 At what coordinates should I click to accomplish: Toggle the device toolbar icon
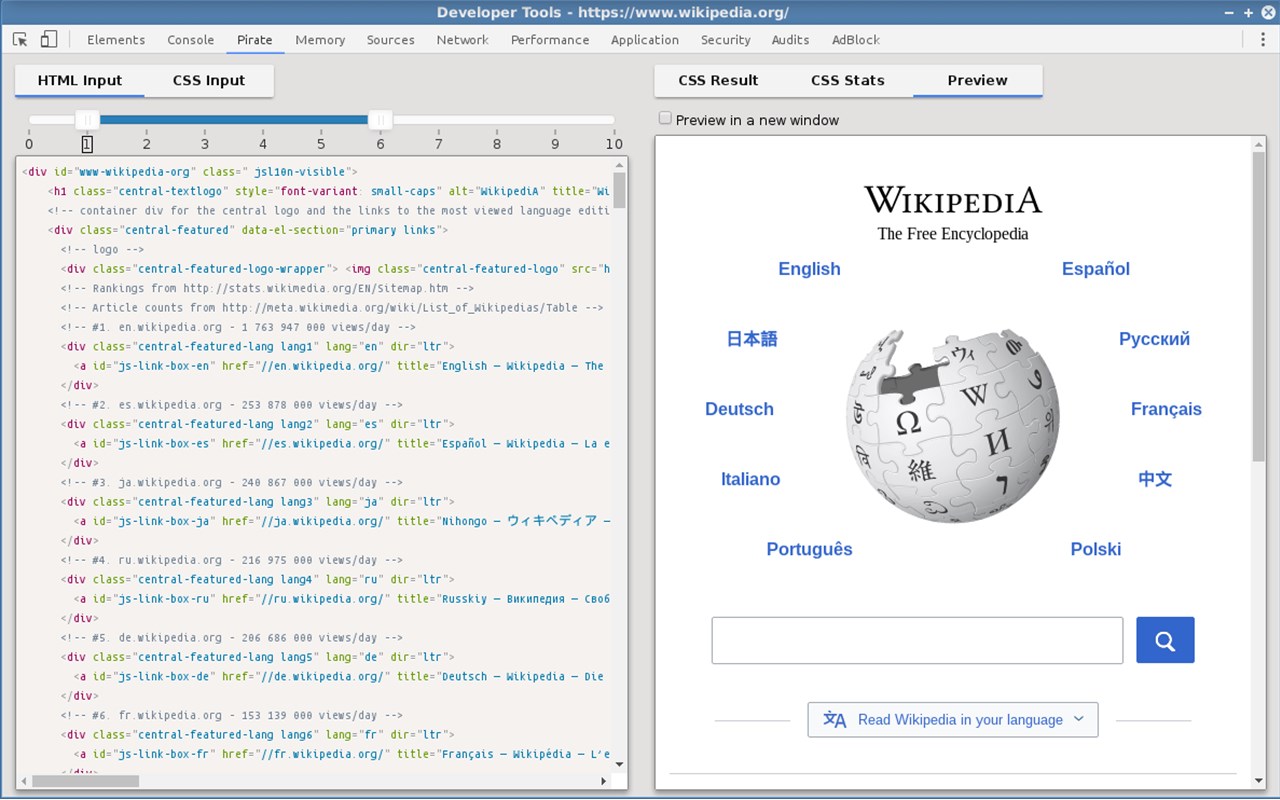click(49, 40)
